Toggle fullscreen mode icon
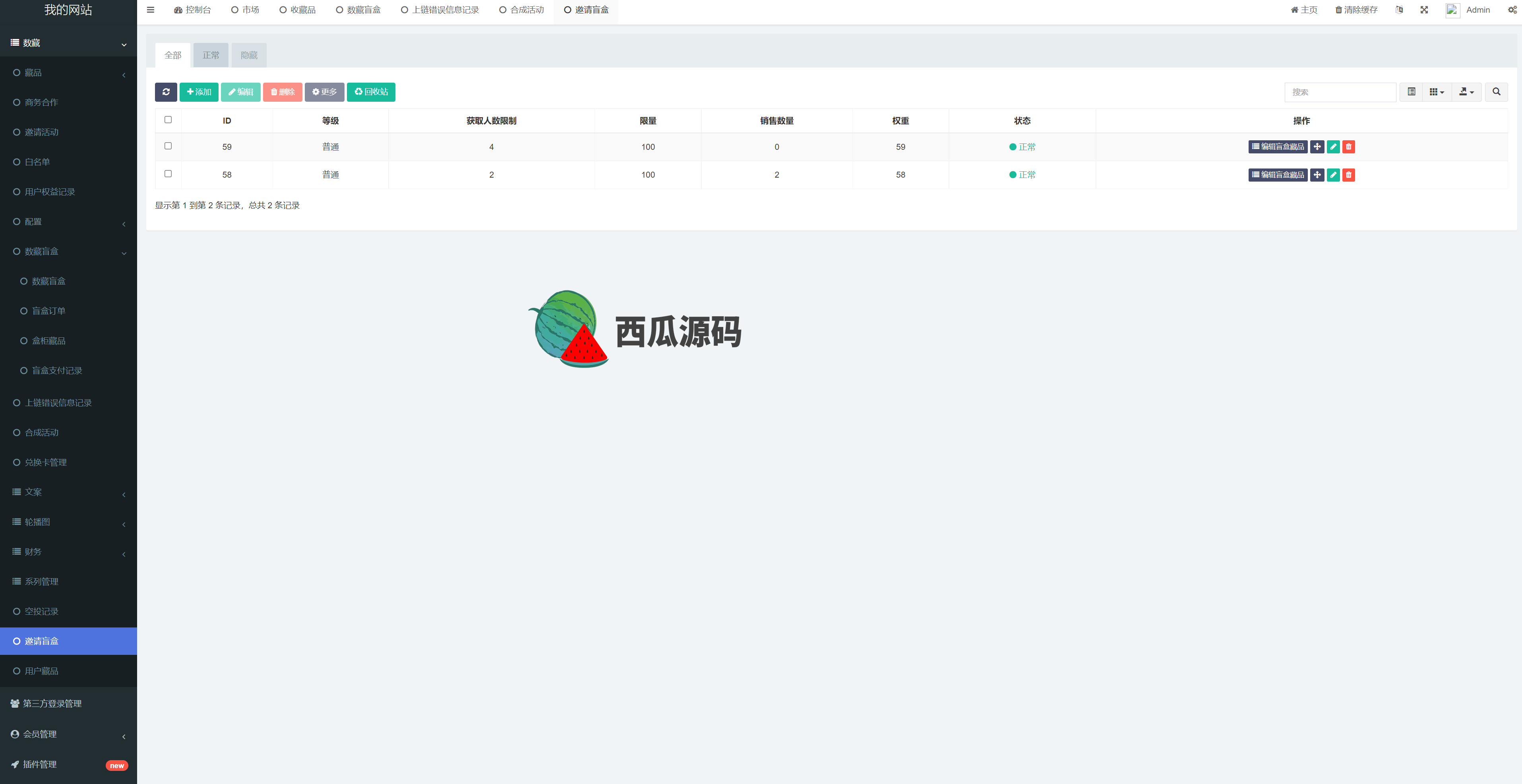Screen dimensions: 1522x784 [x=1424, y=10]
